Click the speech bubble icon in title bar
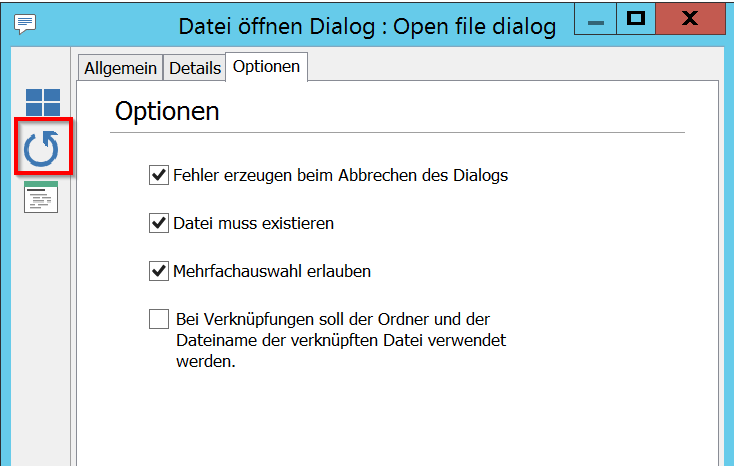The height and width of the screenshot is (466, 734). 25,23
